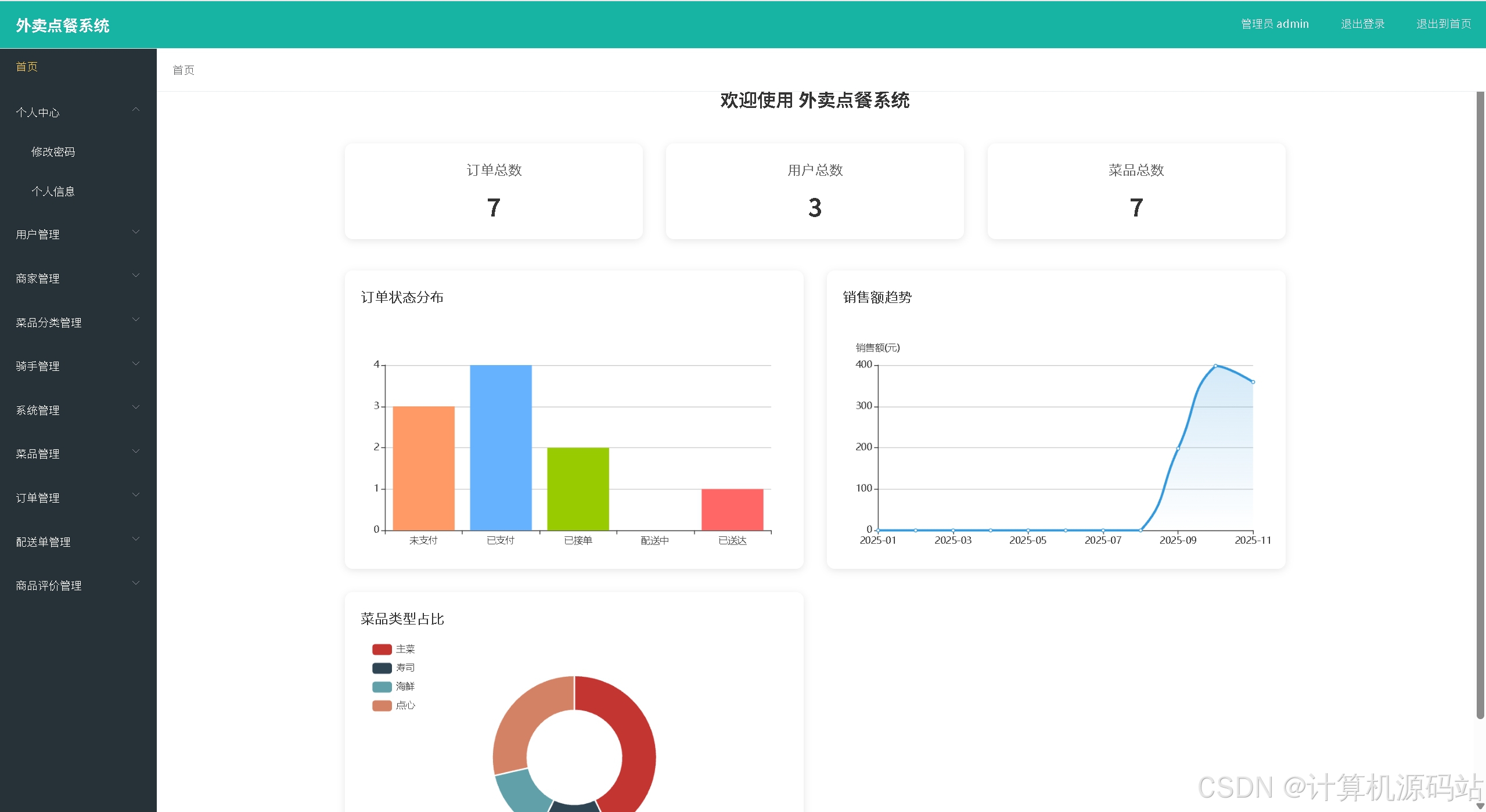
Task: Select the 订单管理 menu label
Action: (x=38, y=498)
